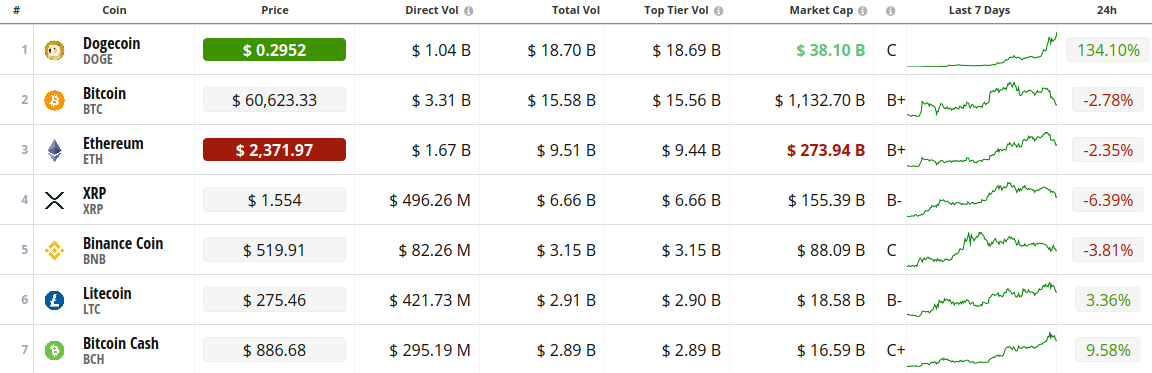Click the Bitcoin Cash green logo
The height and width of the screenshot is (373, 1152).
(55, 350)
